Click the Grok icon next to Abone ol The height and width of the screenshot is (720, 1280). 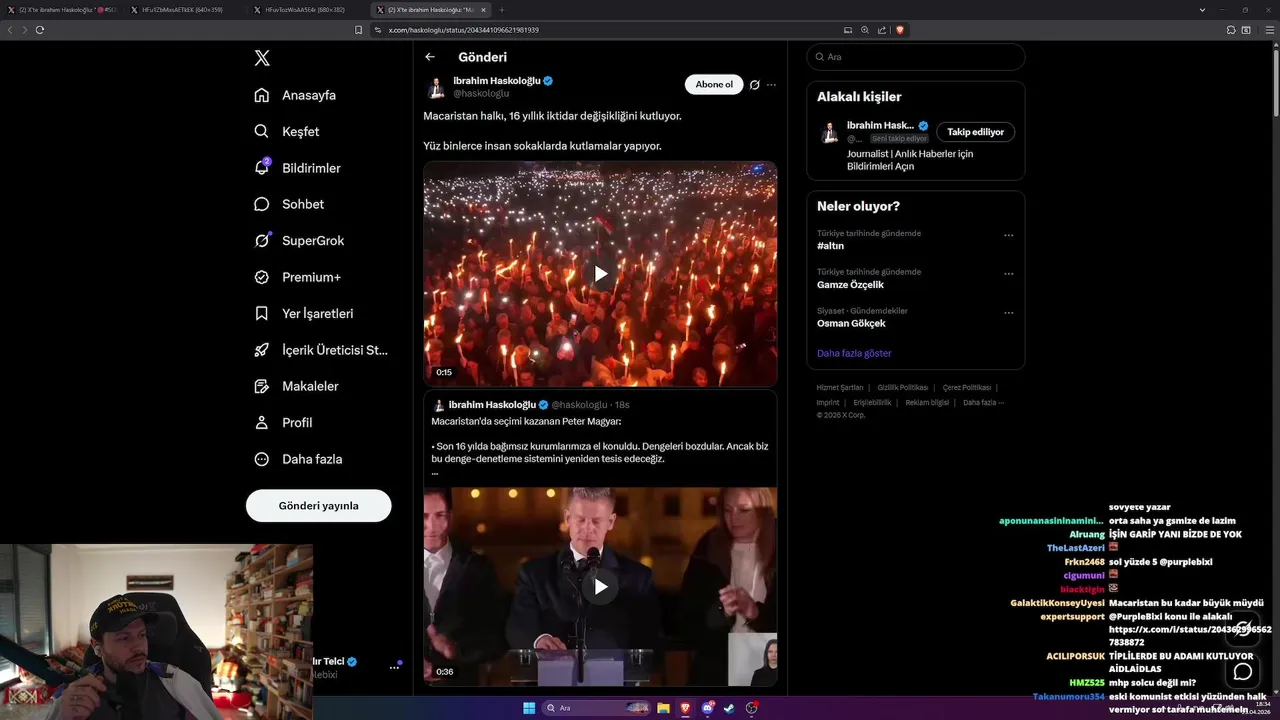tap(755, 85)
